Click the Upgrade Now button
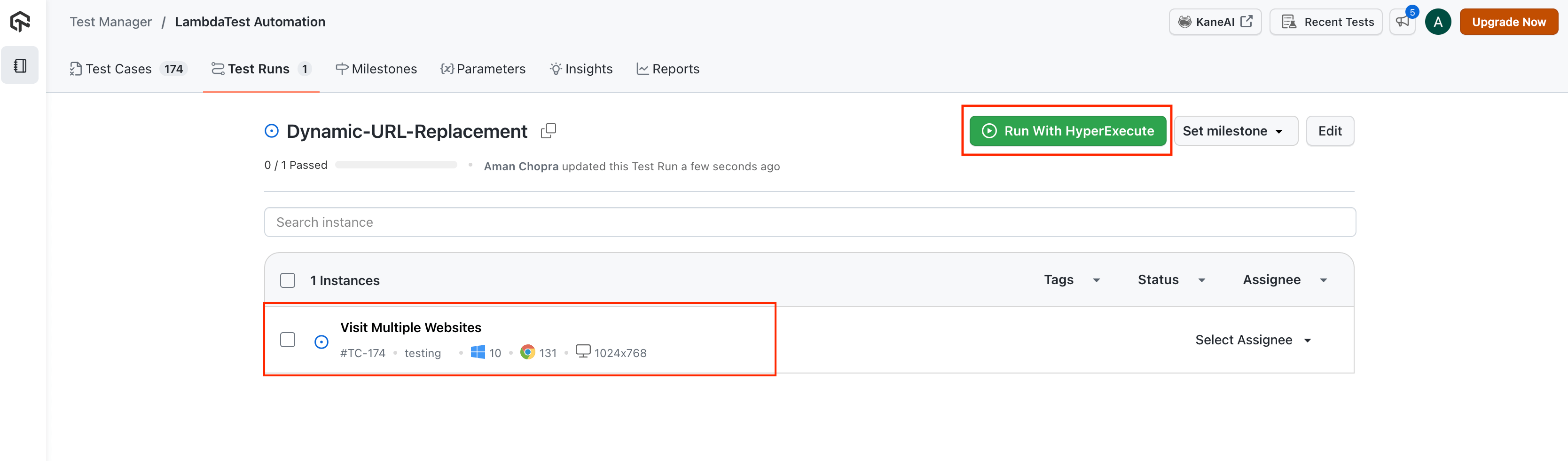The height and width of the screenshot is (461, 1568). [x=1508, y=22]
